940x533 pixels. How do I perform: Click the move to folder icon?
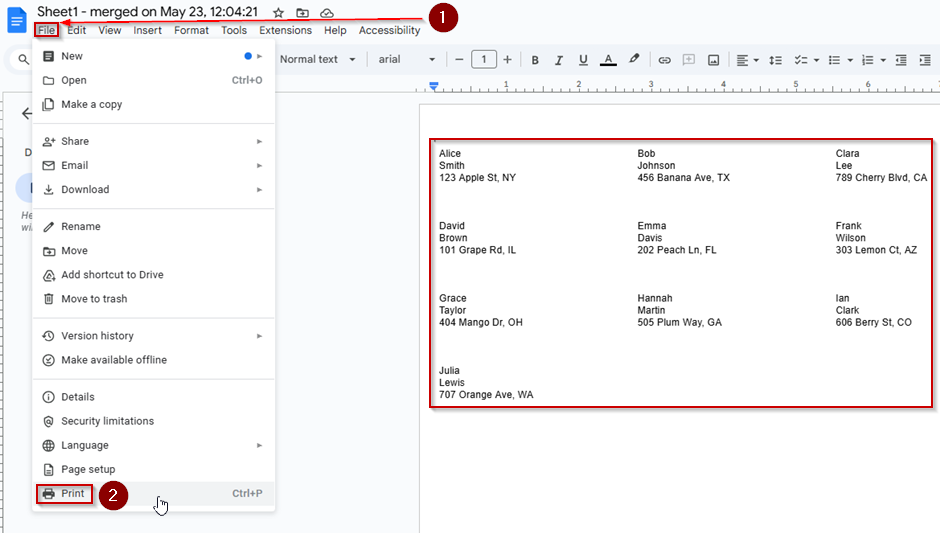302,13
